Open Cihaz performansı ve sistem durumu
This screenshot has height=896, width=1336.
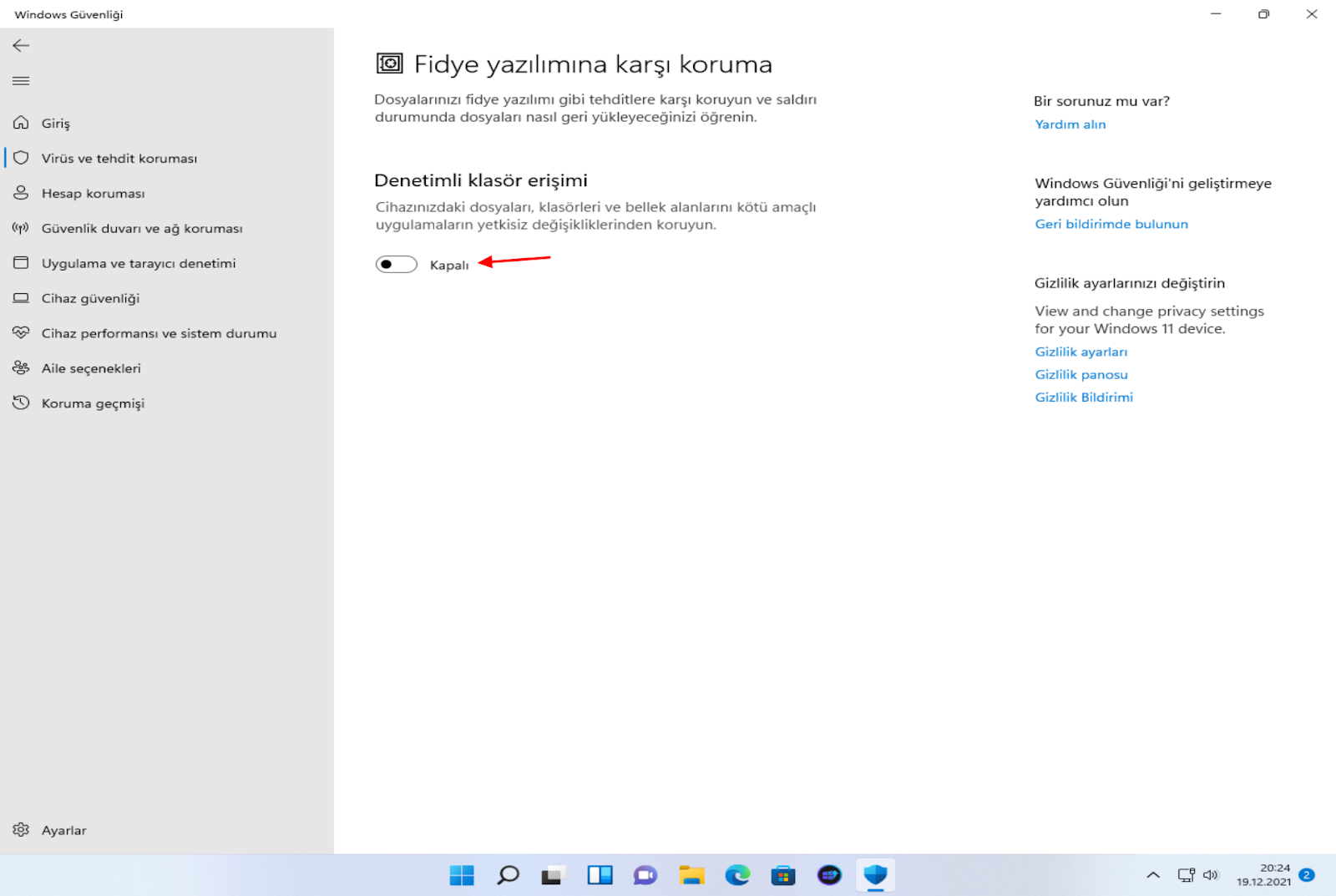pos(167,333)
